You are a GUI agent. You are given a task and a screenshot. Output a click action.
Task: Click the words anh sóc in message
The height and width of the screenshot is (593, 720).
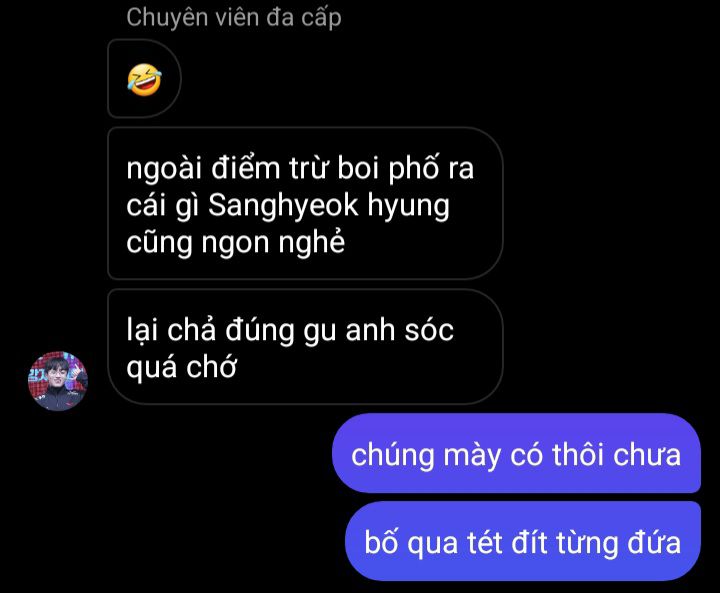pos(399,330)
